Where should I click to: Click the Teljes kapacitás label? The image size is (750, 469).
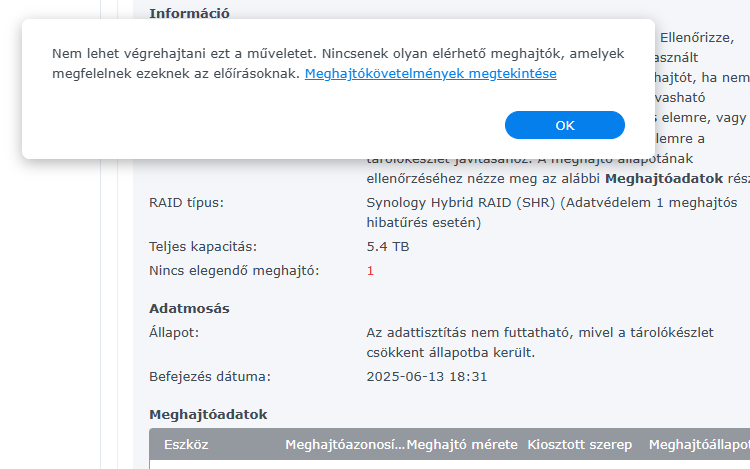click(203, 246)
